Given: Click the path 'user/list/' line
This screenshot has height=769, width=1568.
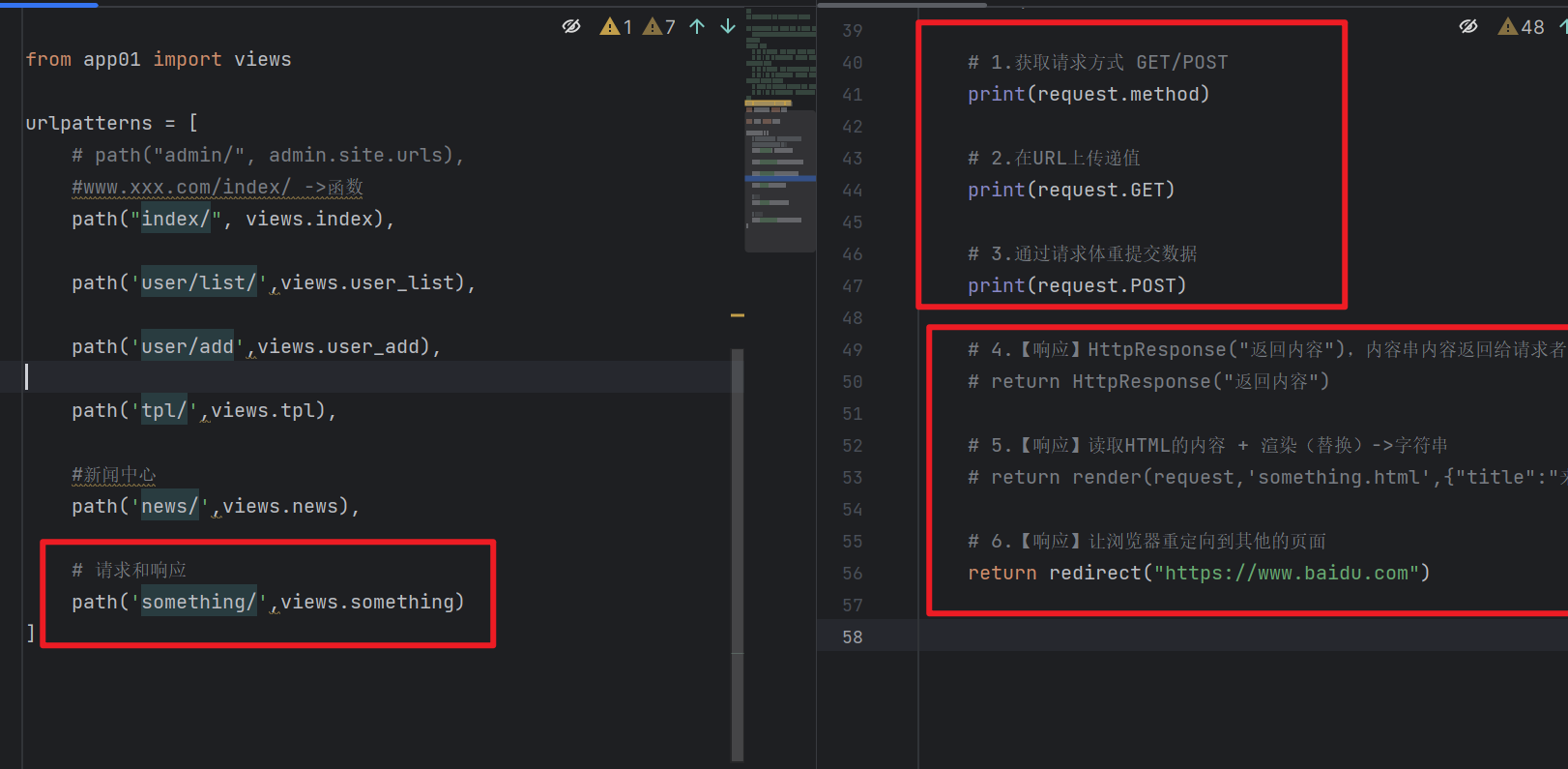Looking at the screenshot, I should [x=274, y=282].
